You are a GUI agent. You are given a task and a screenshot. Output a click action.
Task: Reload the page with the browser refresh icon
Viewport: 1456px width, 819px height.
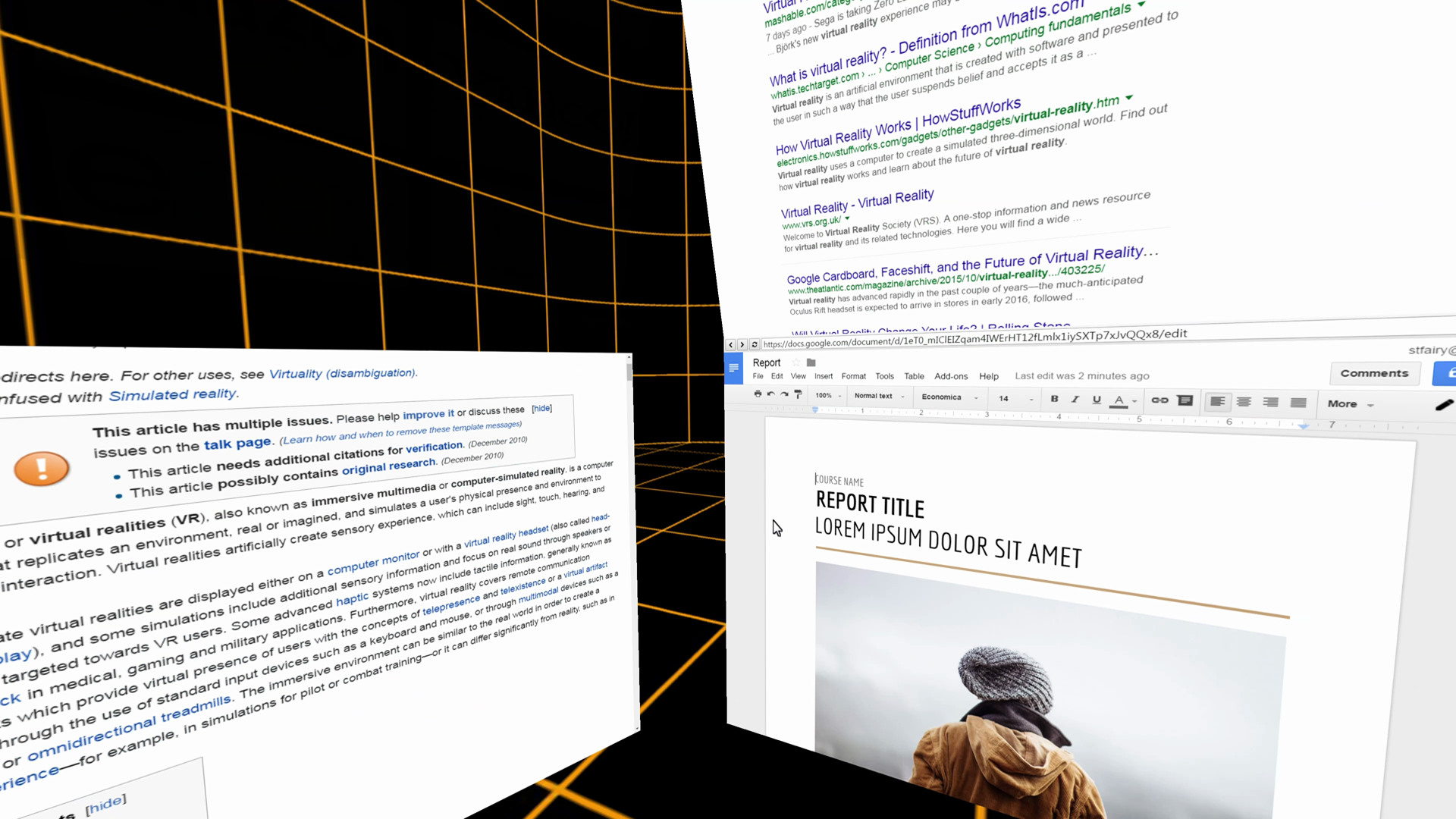point(754,344)
